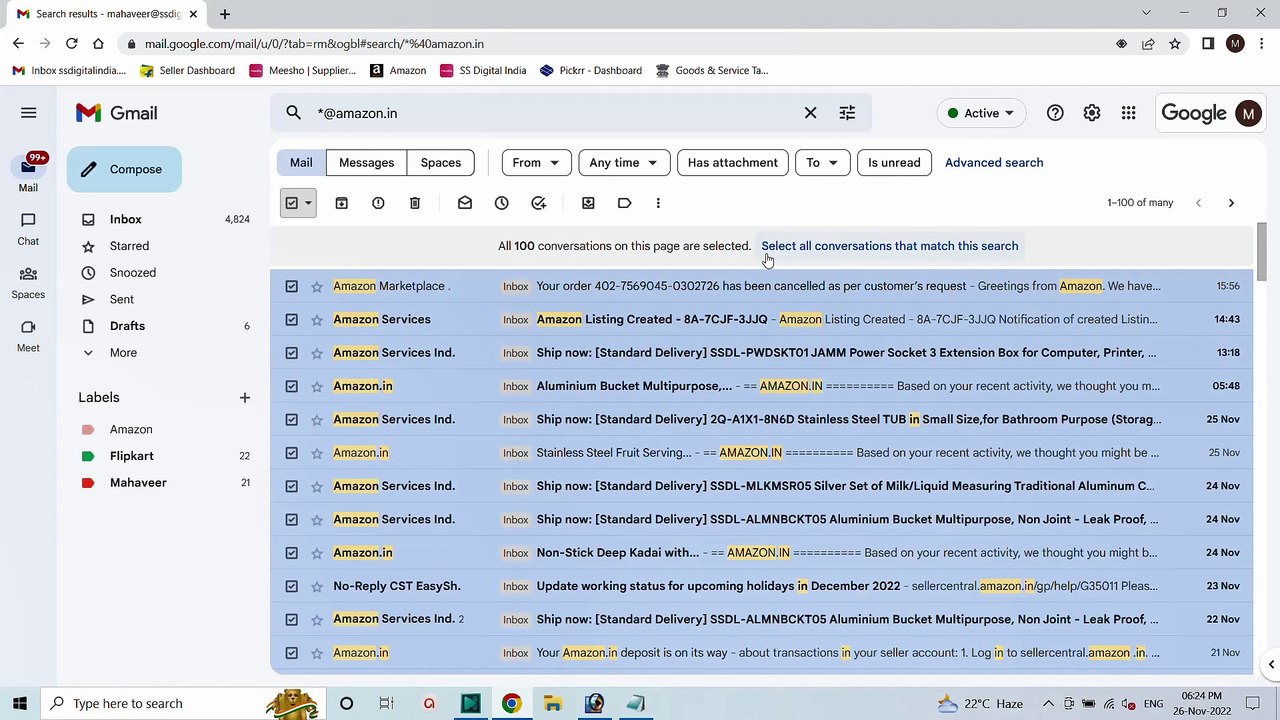Image resolution: width=1280 pixels, height=720 pixels.
Task: Delete selected conversations with trash icon
Action: [x=415, y=203]
